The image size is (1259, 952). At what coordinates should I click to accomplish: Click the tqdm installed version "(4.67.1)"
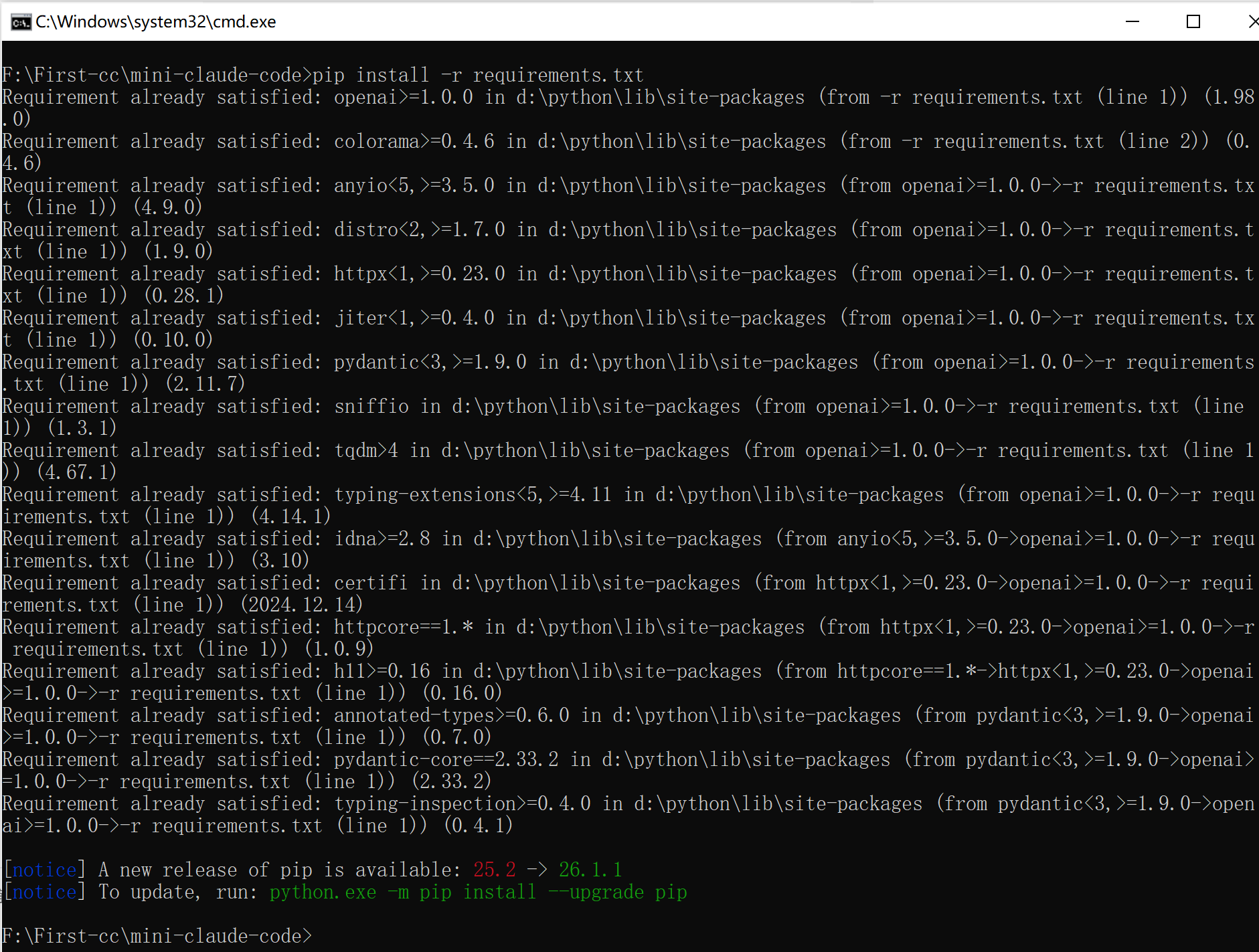[x=77, y=472]
